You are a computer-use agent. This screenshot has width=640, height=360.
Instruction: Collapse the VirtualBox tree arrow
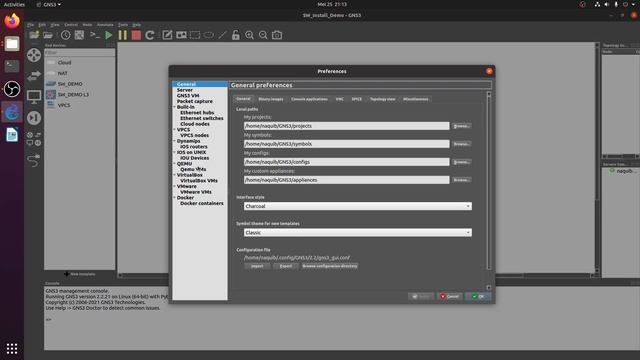coord(174,175)
